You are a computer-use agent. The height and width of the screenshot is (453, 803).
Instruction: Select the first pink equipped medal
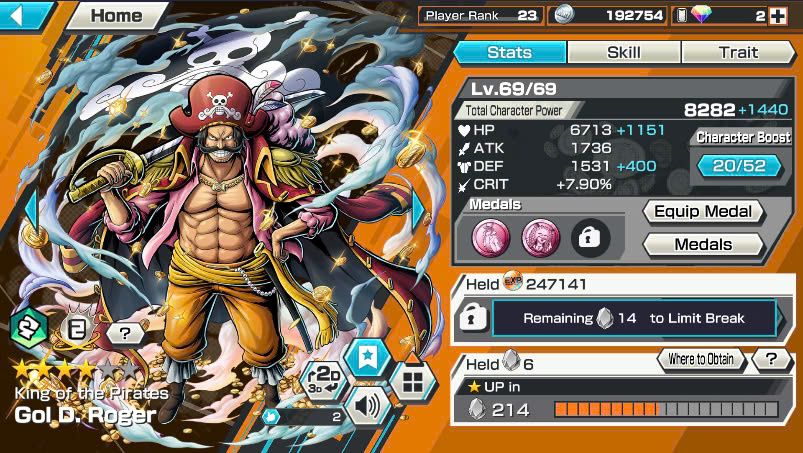tap(490, 238)
